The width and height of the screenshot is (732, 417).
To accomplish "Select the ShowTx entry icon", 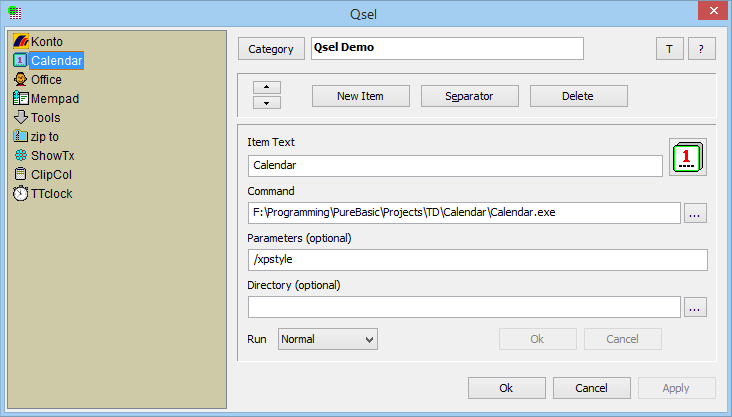I will pos(20,156).
